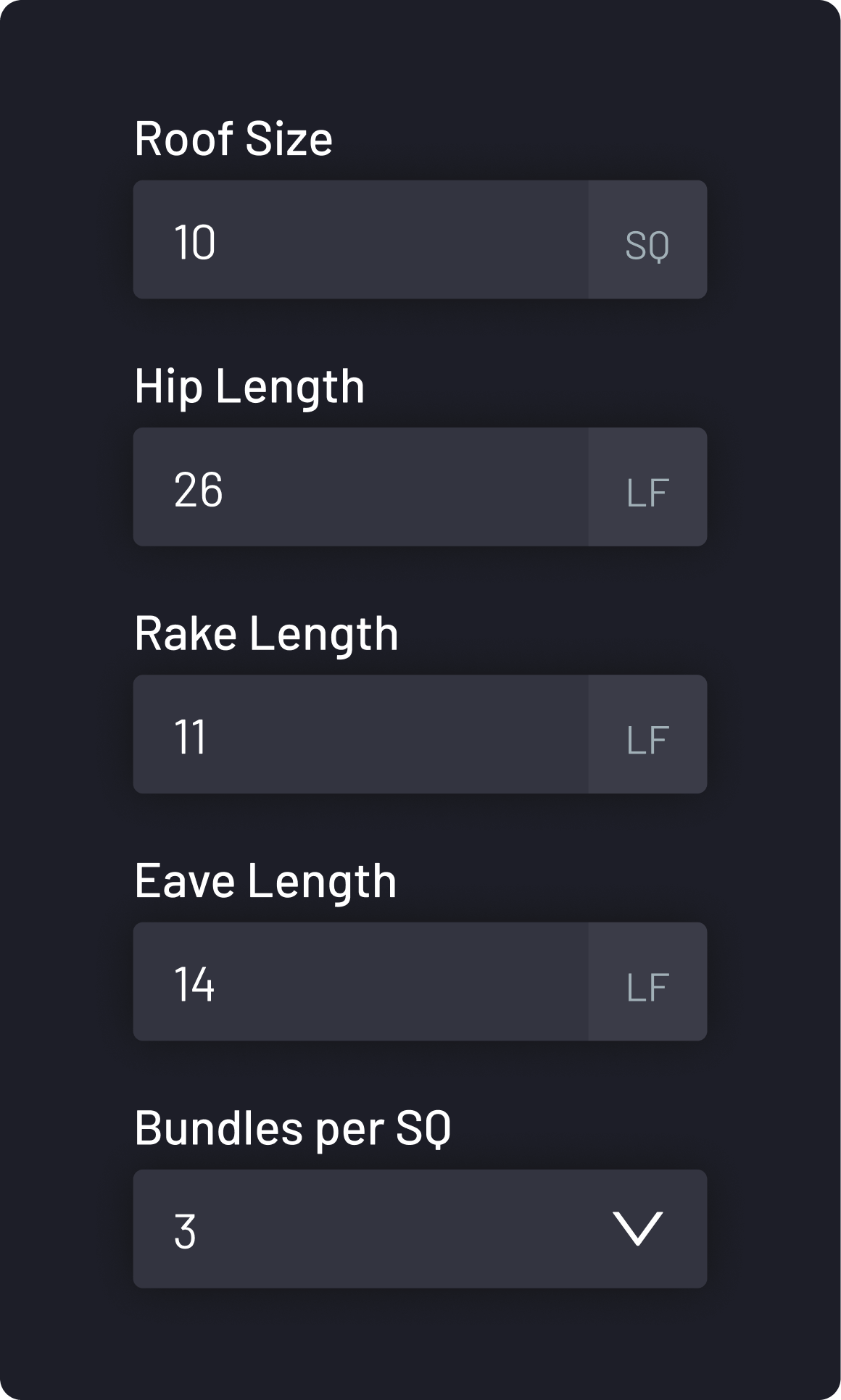Click the Roof Size input field
This screenshot has height=1400, width=841.
(x=360, y=240)
